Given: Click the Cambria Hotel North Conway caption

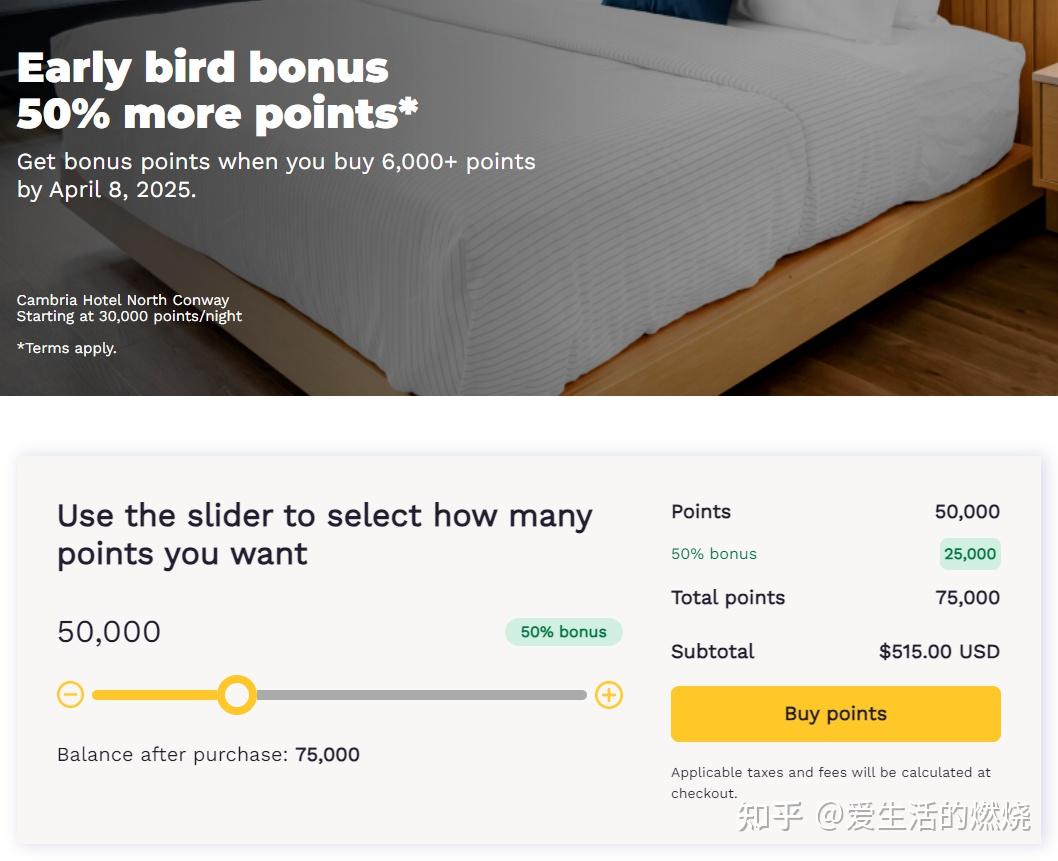Looking at the screenshot, I should coord(123,300).
